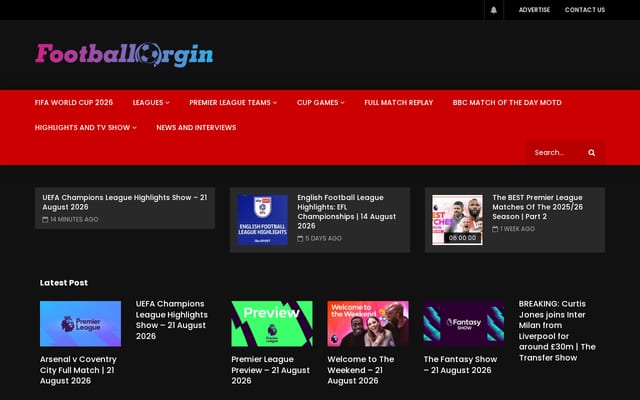Open FULL MATCH REPLAY menu item
The width and height of the screenshot is (640, 400).
point(399,102)
